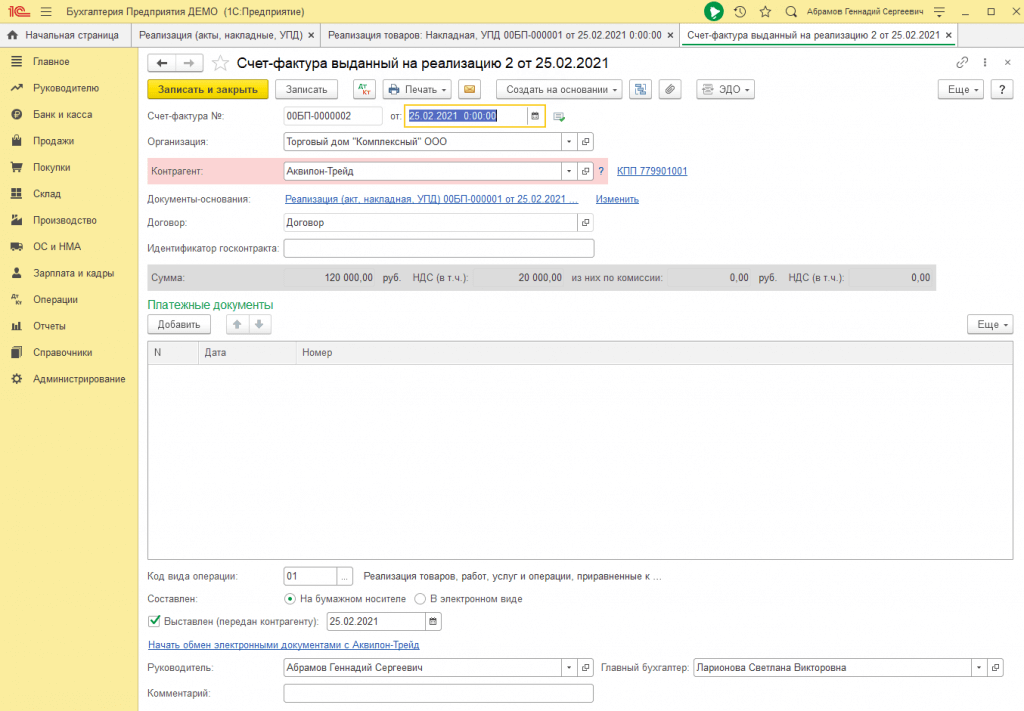The height and width of the screenshot is (711, 1024).
Task: Open help question mark button
Action: (x=1002, y=89)
